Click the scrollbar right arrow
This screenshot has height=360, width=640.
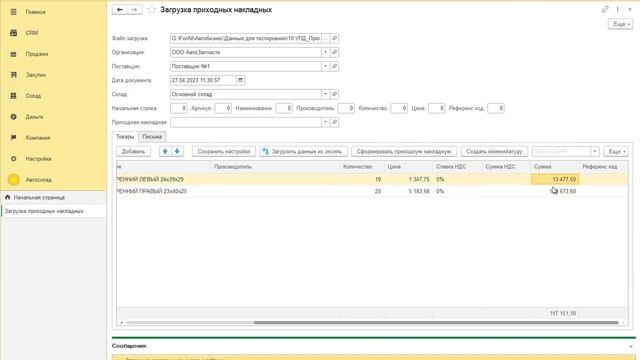click(623, 323)
